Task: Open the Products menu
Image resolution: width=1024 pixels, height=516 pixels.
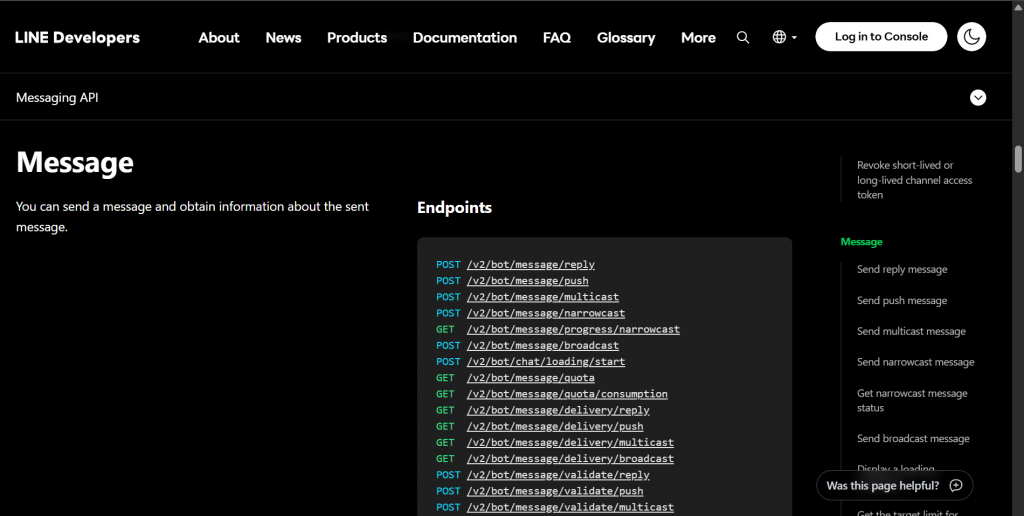Action: [357, 38]
